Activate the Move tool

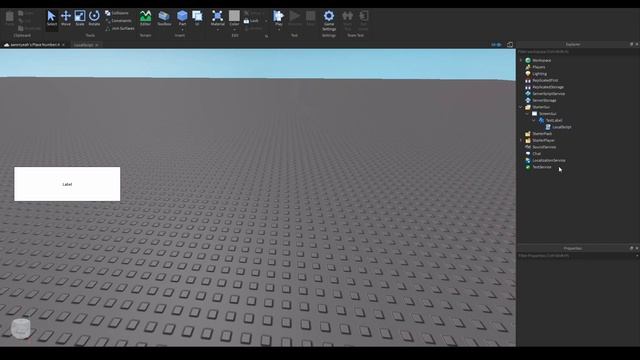pyautogui.click(x=66, y=18)
